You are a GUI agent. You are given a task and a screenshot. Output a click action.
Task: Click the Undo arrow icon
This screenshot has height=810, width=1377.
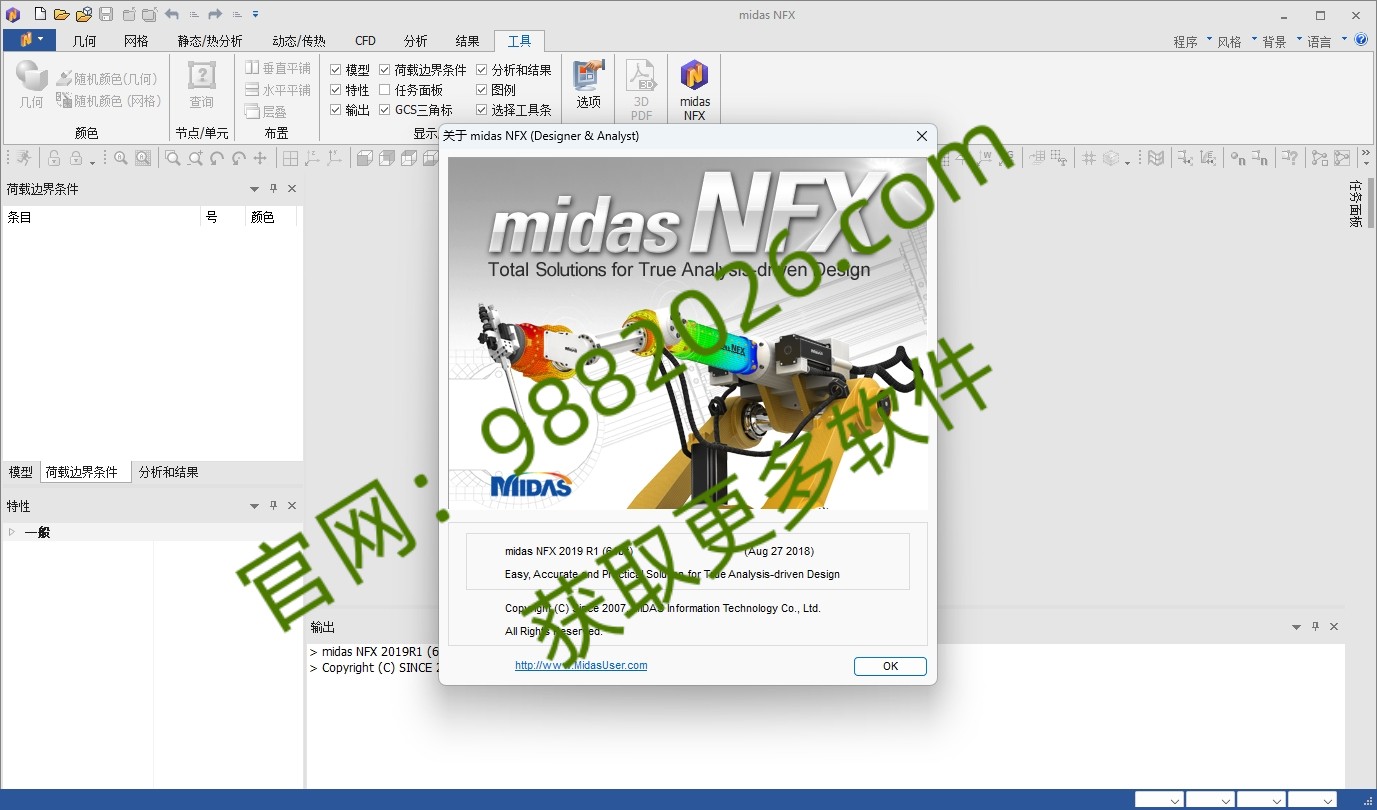pyautogui.click(x=172, y=14)
